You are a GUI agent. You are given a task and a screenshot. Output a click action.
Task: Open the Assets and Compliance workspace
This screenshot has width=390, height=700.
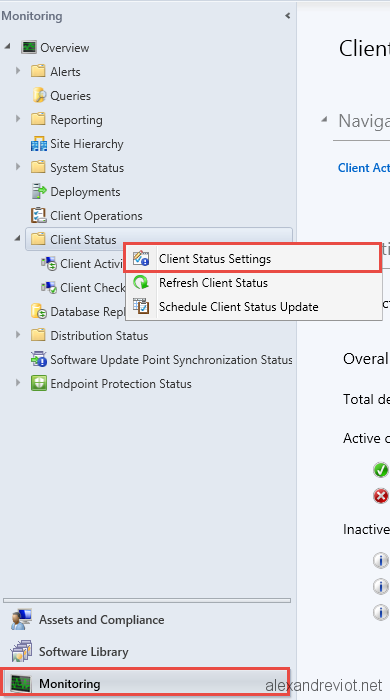146,620
